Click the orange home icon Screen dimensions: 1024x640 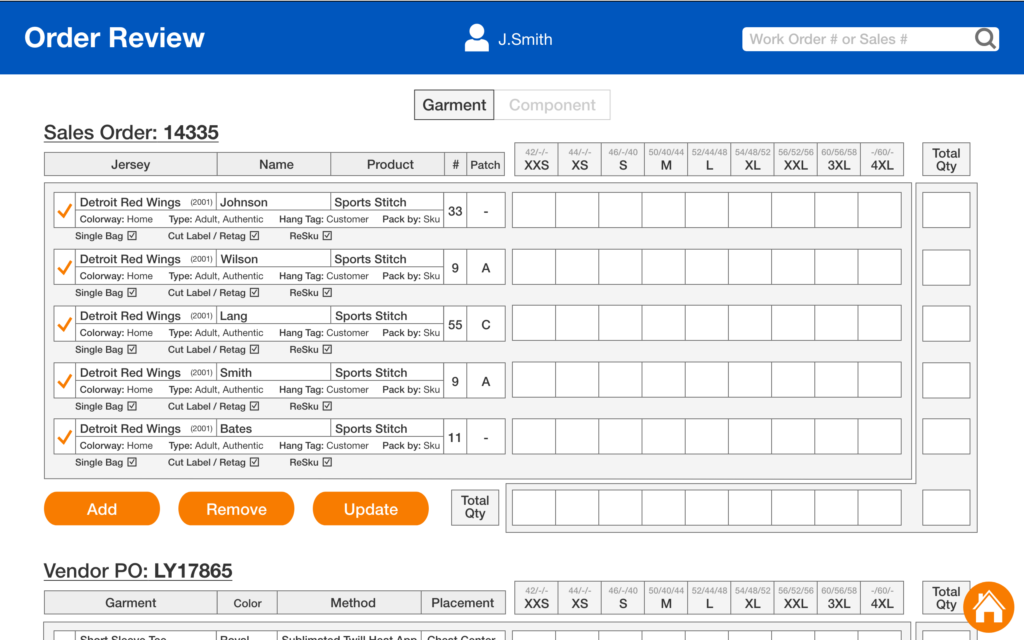click(988, 606)
